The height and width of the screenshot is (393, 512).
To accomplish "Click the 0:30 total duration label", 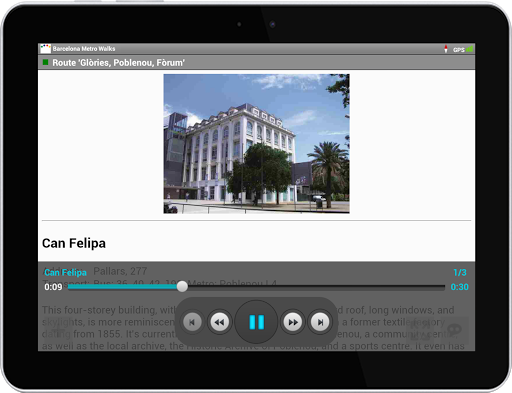I will (x=459, y=287).
